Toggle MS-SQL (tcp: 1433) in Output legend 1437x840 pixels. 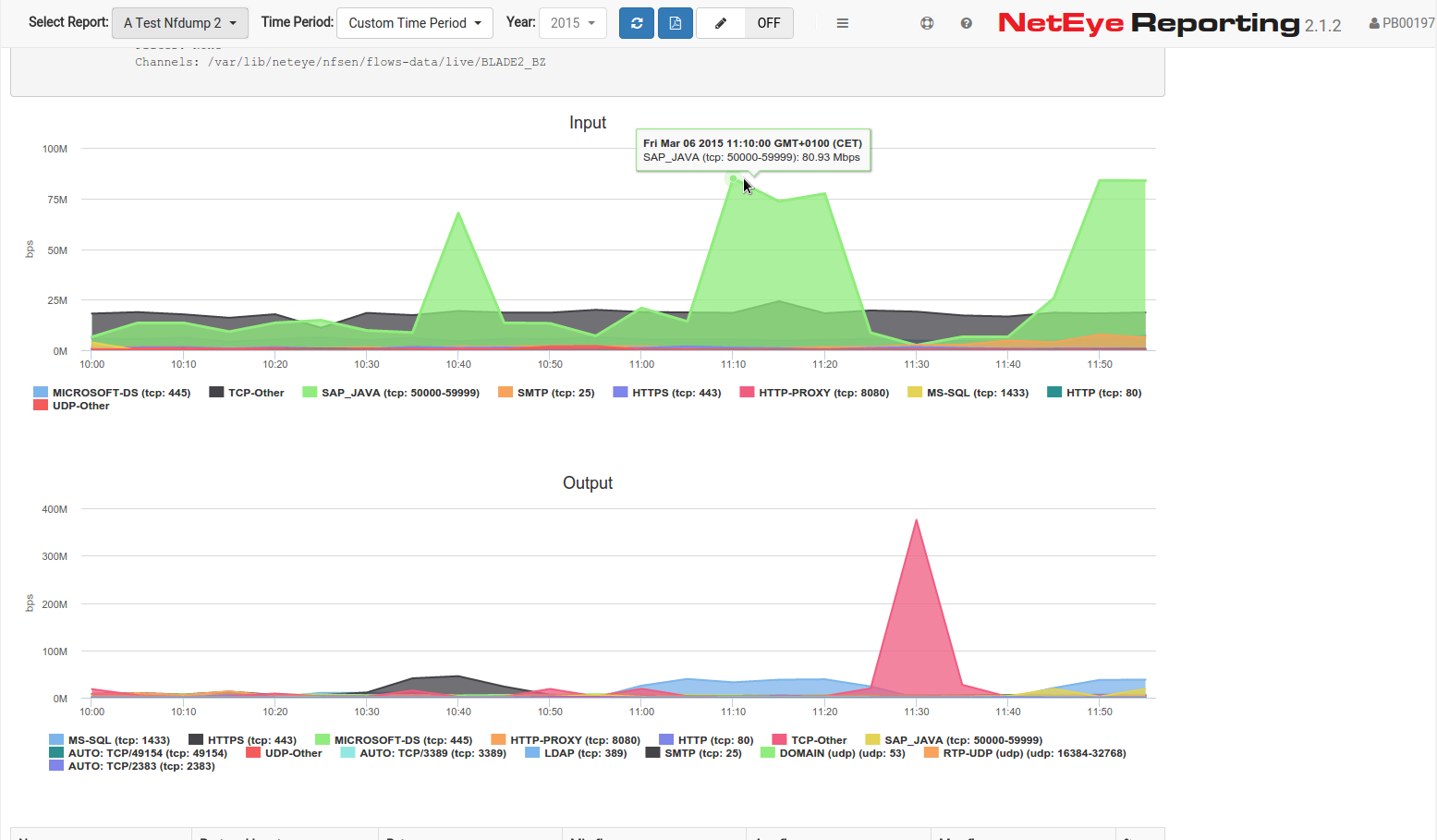(110, 740)
